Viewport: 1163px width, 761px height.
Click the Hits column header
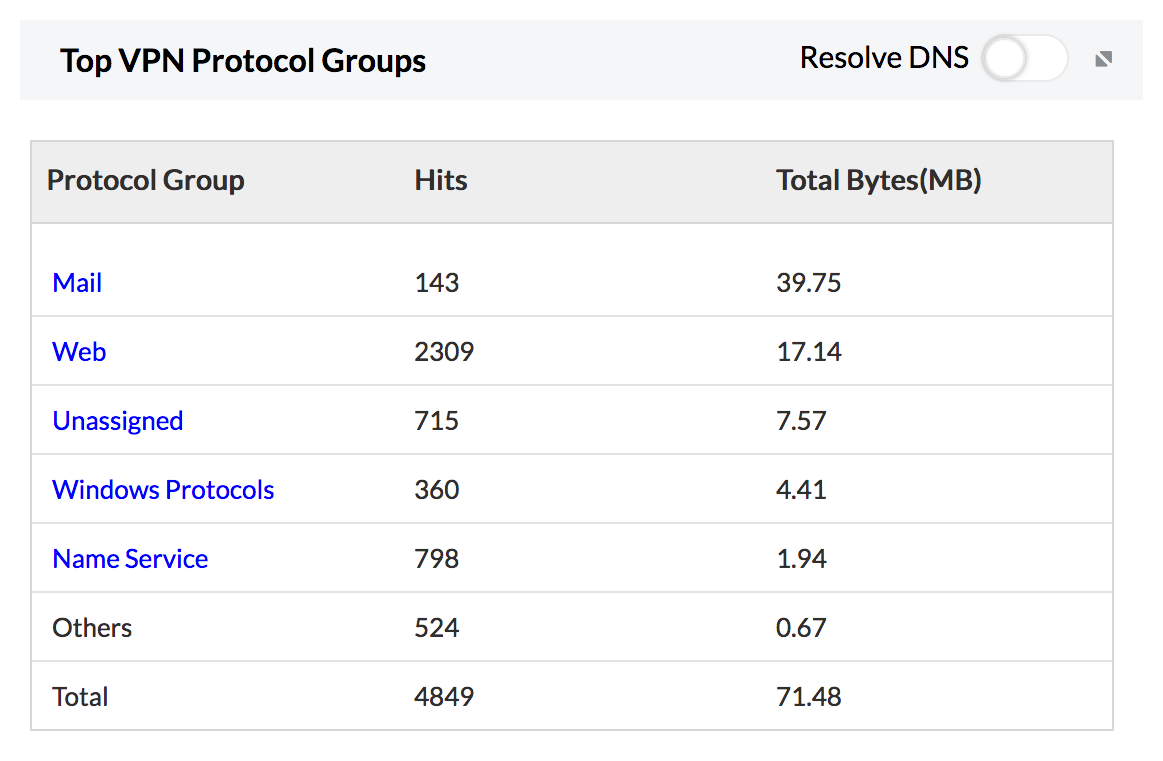(441, 181)
